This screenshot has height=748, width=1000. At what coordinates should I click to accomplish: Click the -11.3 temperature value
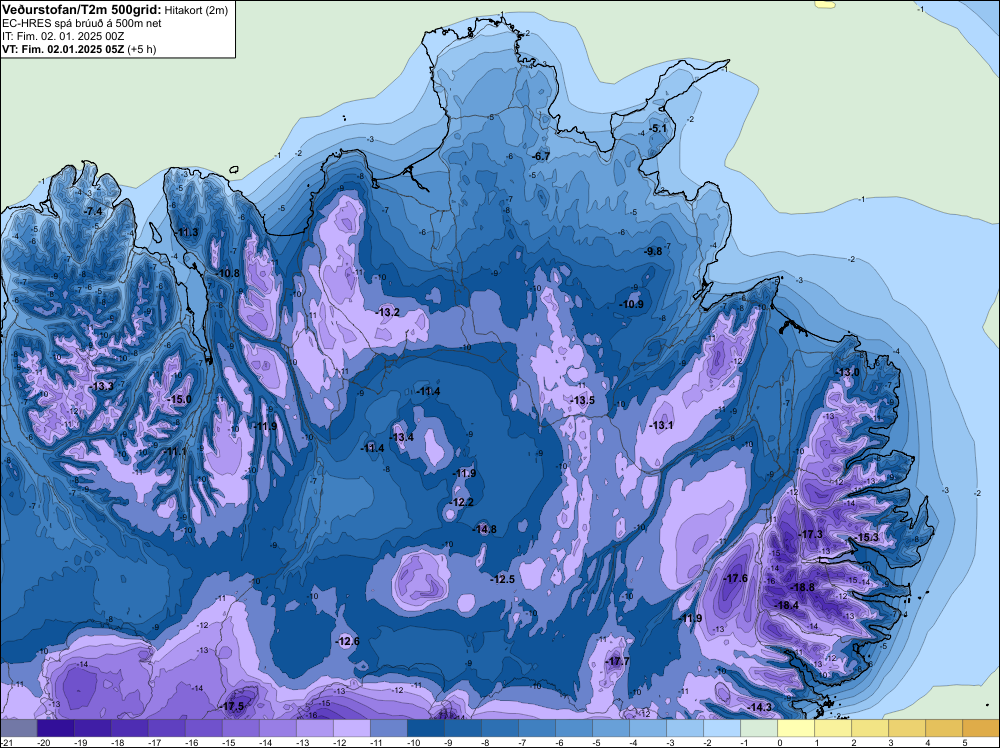(185, 232)
